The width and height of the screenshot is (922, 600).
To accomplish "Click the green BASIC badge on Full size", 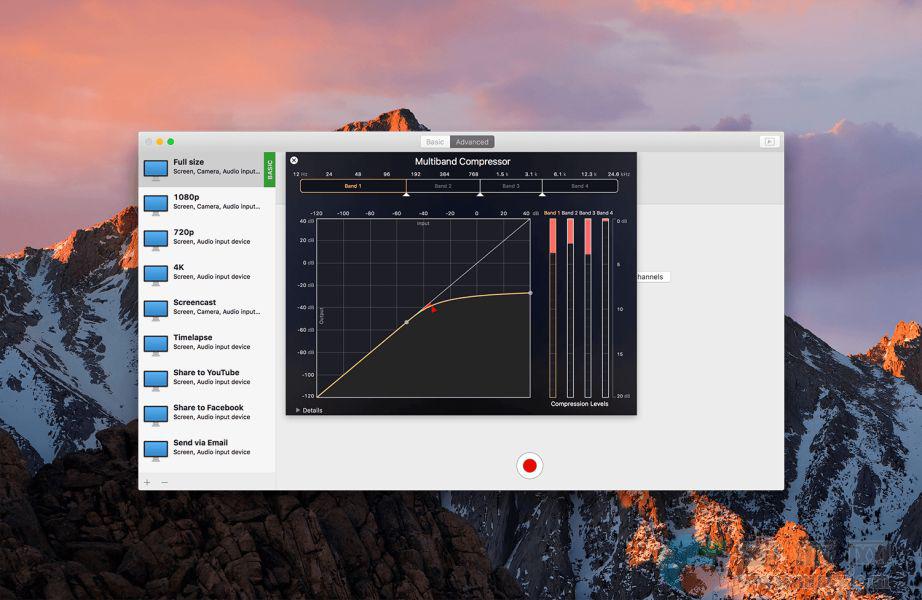I will coord(269,169).
